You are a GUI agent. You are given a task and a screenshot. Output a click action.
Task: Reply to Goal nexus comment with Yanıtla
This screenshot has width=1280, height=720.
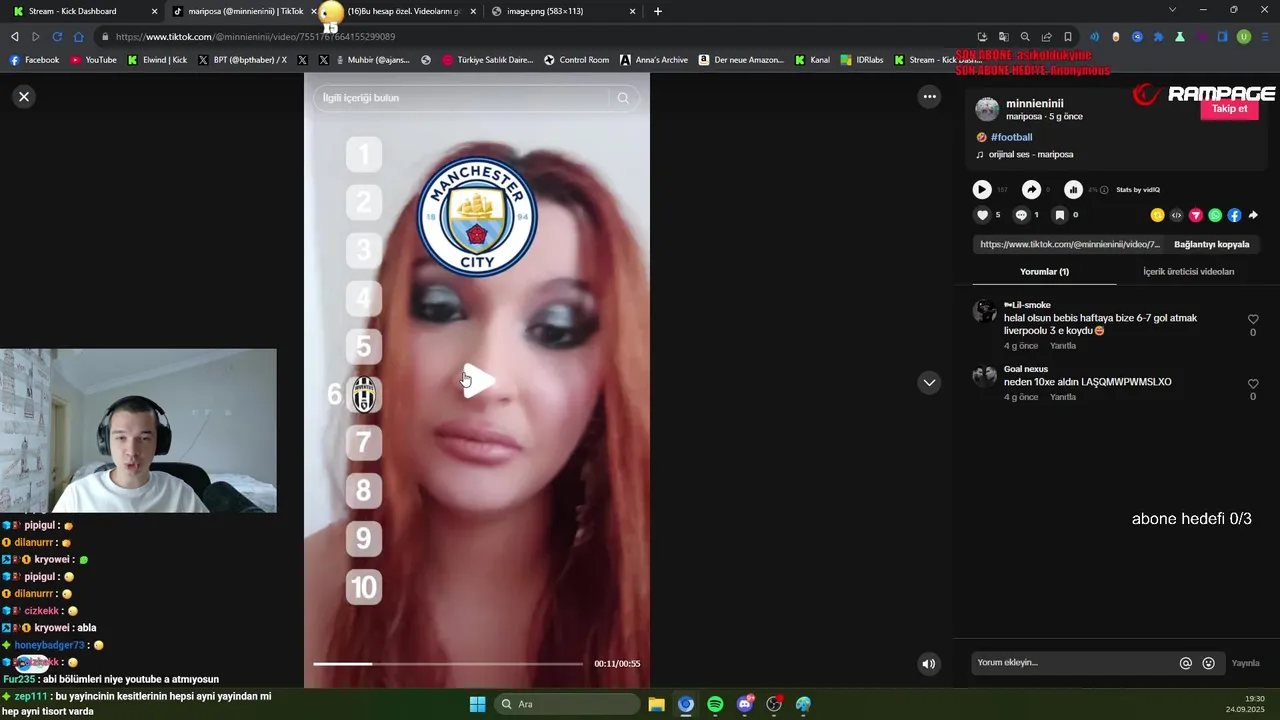pos(1063,397)
